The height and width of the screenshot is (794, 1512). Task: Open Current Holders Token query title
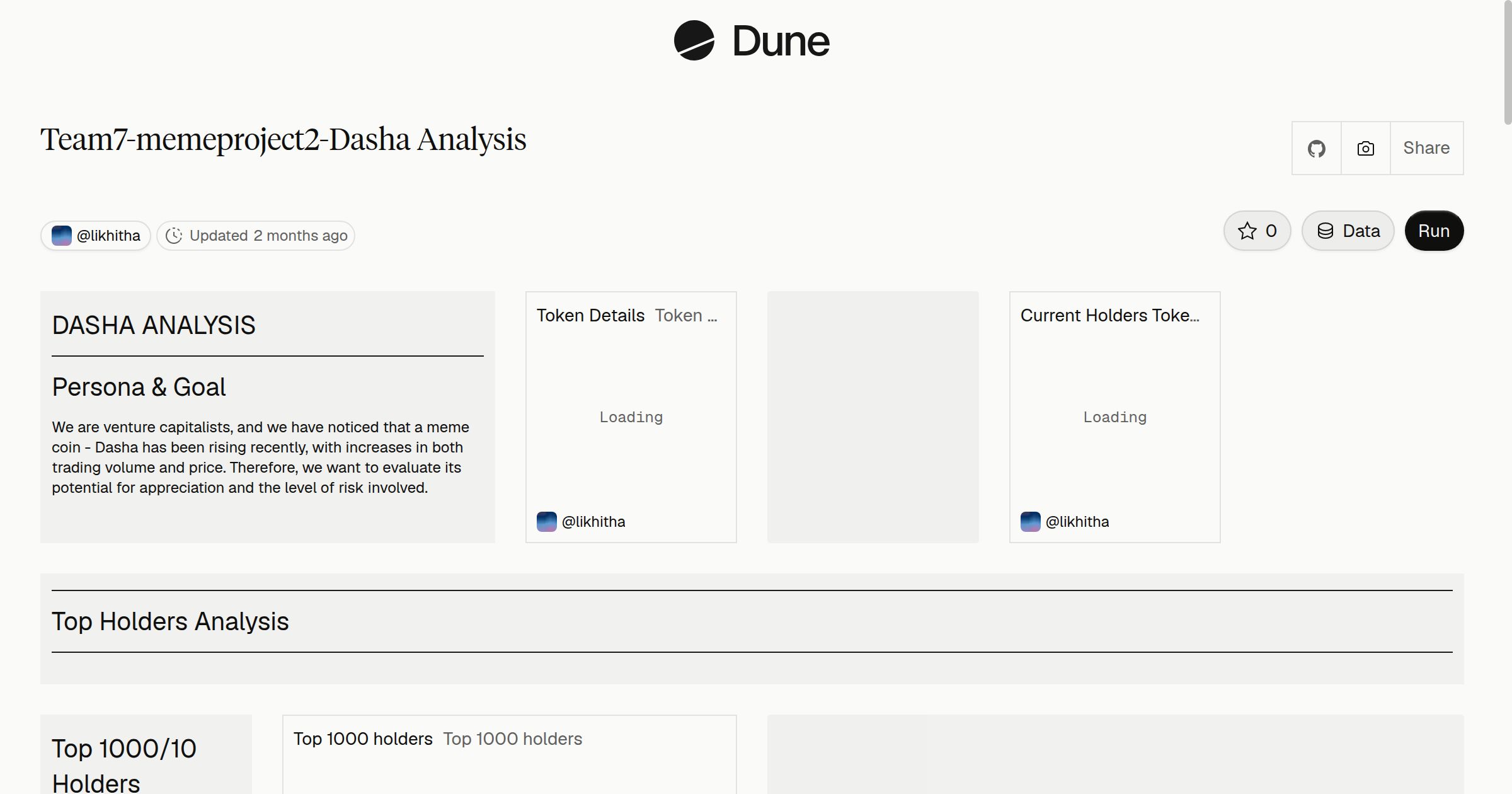(1109, 315)
